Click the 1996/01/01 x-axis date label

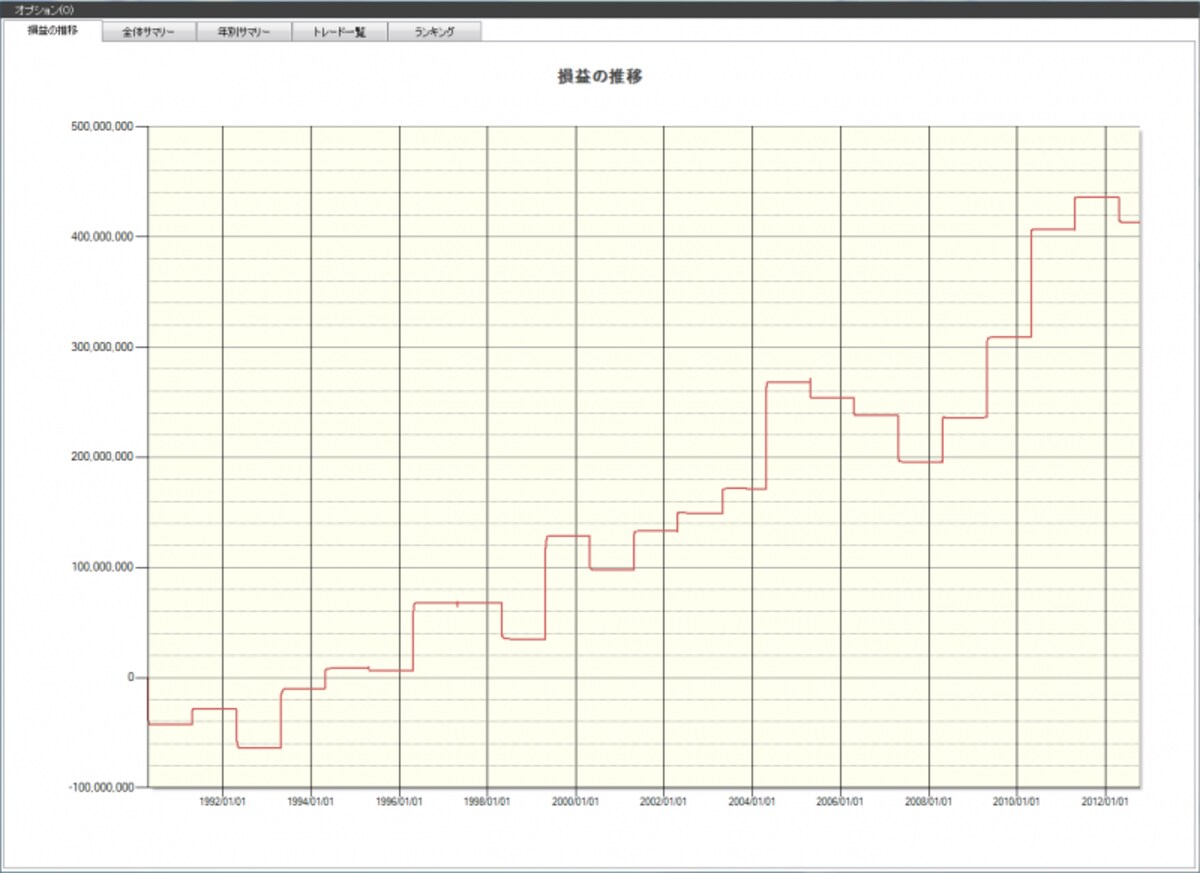click(x=399, y=801)
